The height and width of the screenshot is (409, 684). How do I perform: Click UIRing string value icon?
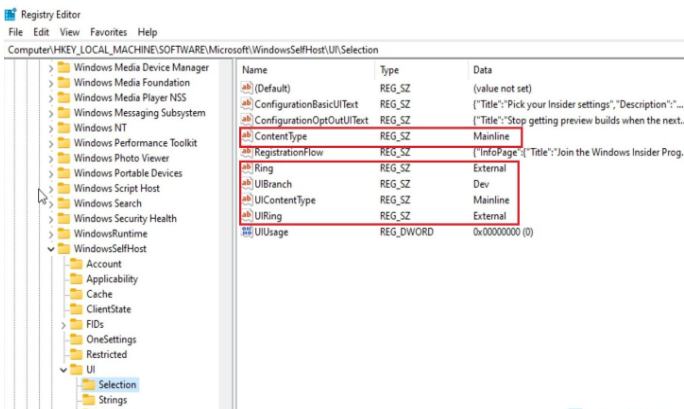[246, 215]
